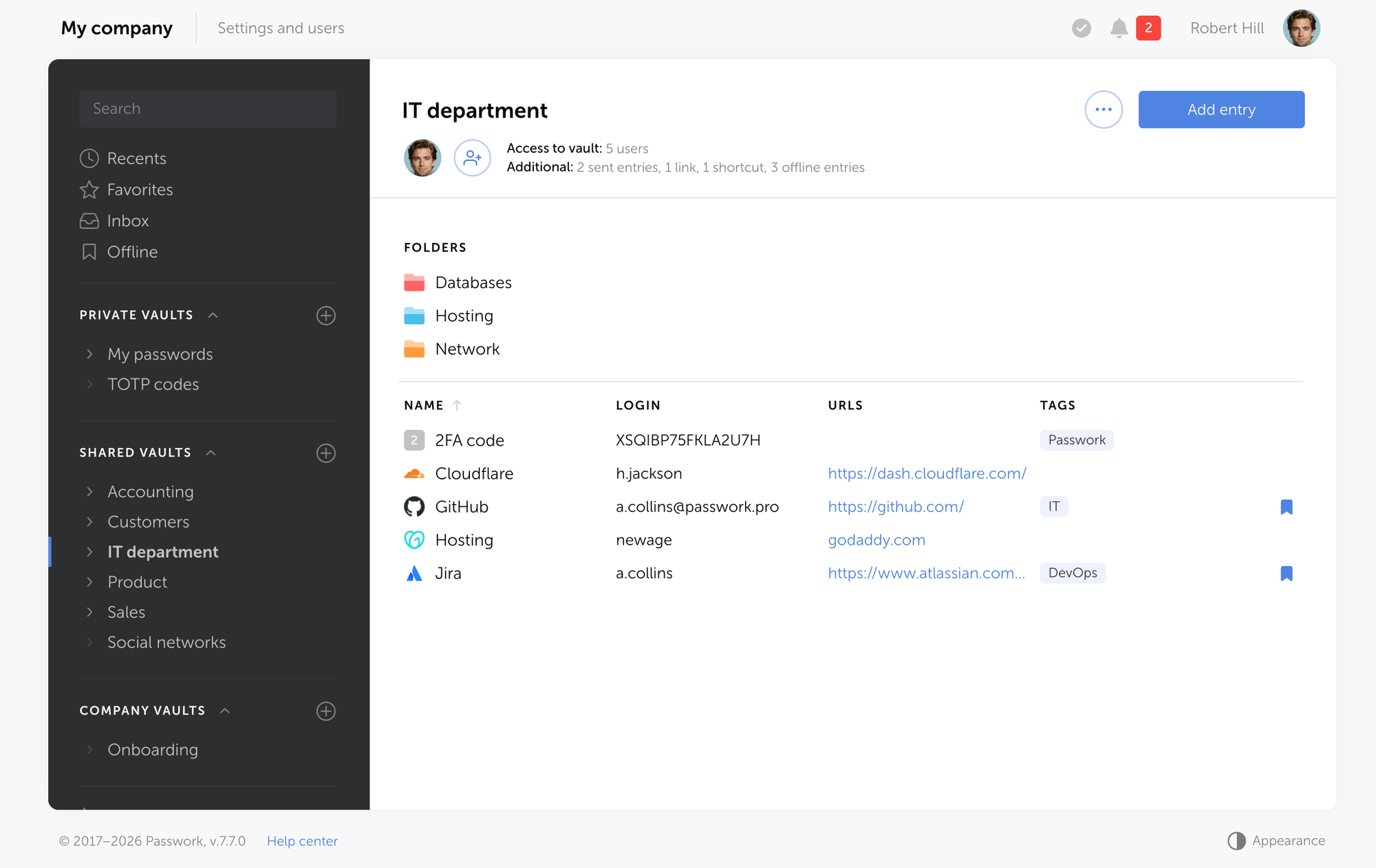Open the atlassian.com URL link
This screenshot has height=868, width=1376.
pos(926,574)
